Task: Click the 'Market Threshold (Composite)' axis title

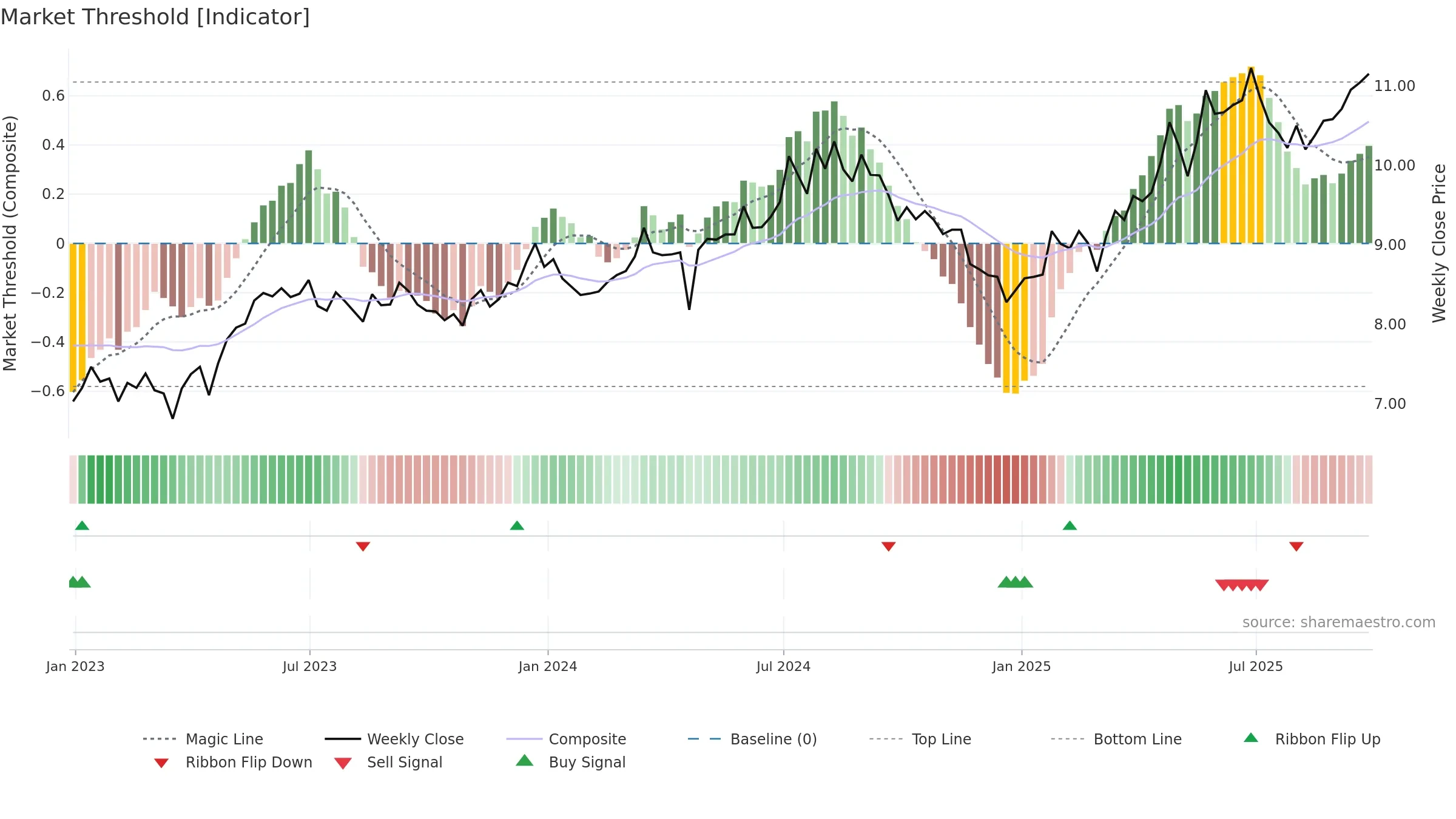Action: (10, 243)
